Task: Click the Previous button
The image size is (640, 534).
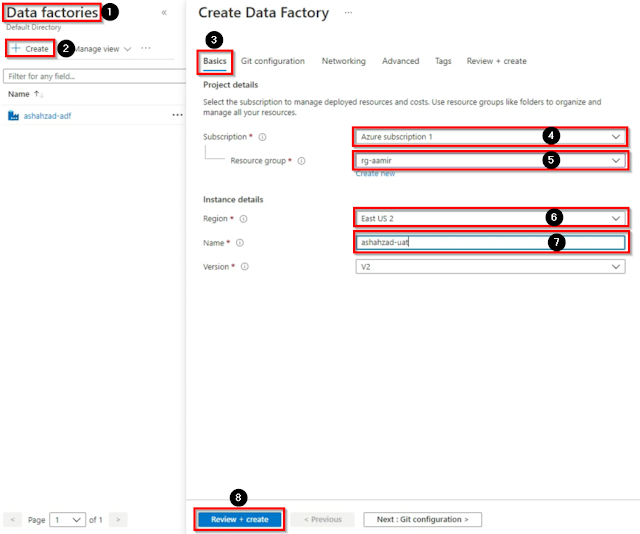Action: [323, 519]
